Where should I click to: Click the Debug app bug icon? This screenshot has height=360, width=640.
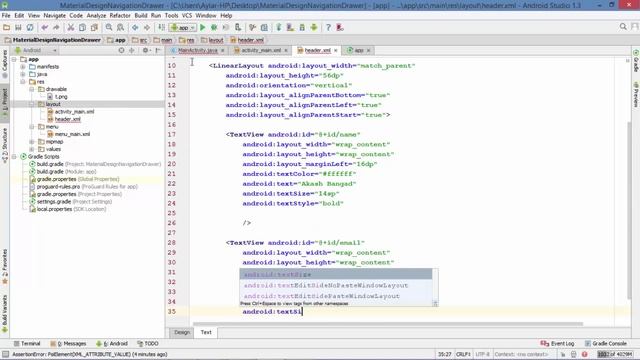tap(214, 27)
